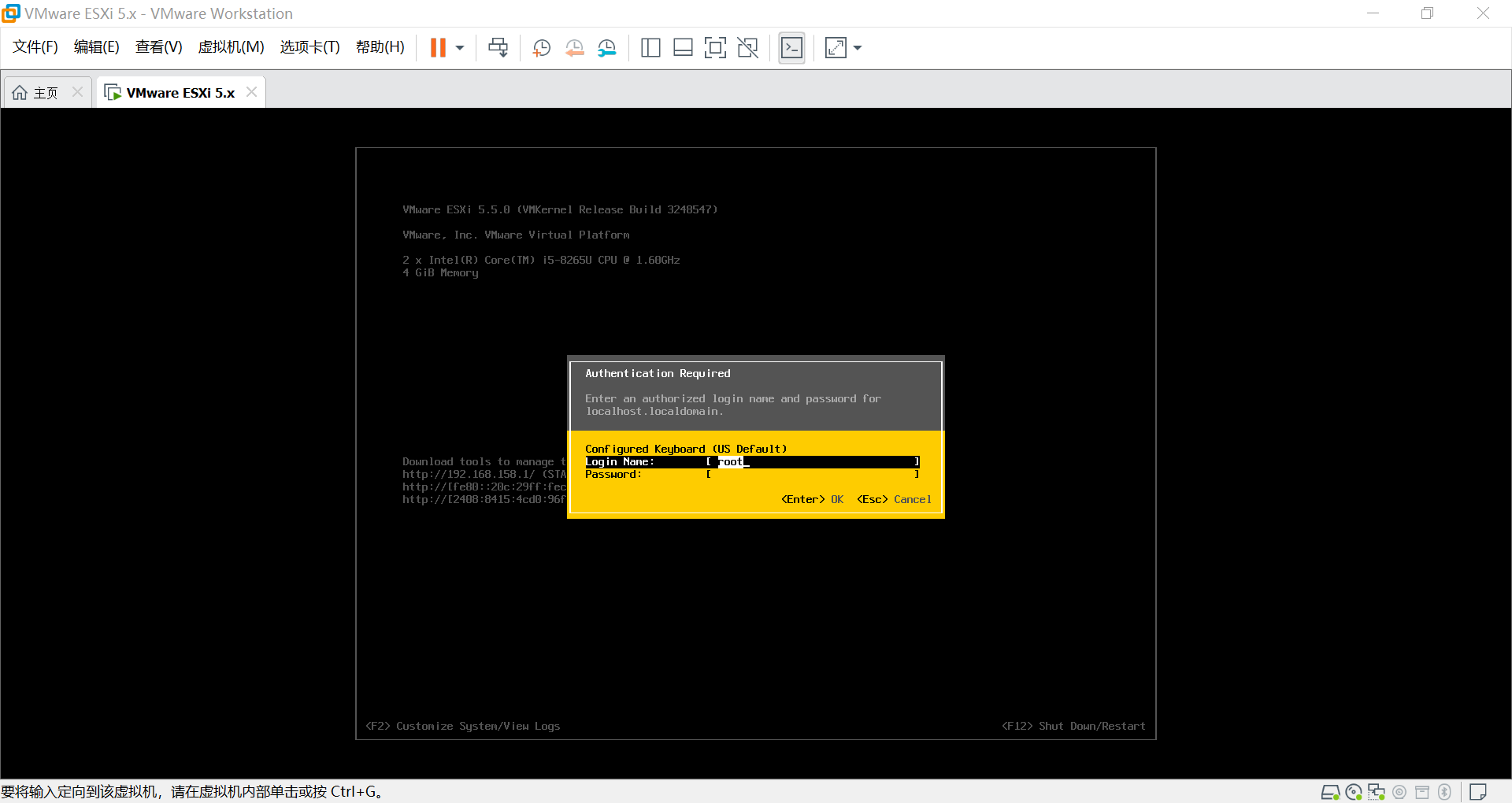The image size is (1512, 803).
Task: Toggle the tab thumbnail bar
Action: (683, 47)
